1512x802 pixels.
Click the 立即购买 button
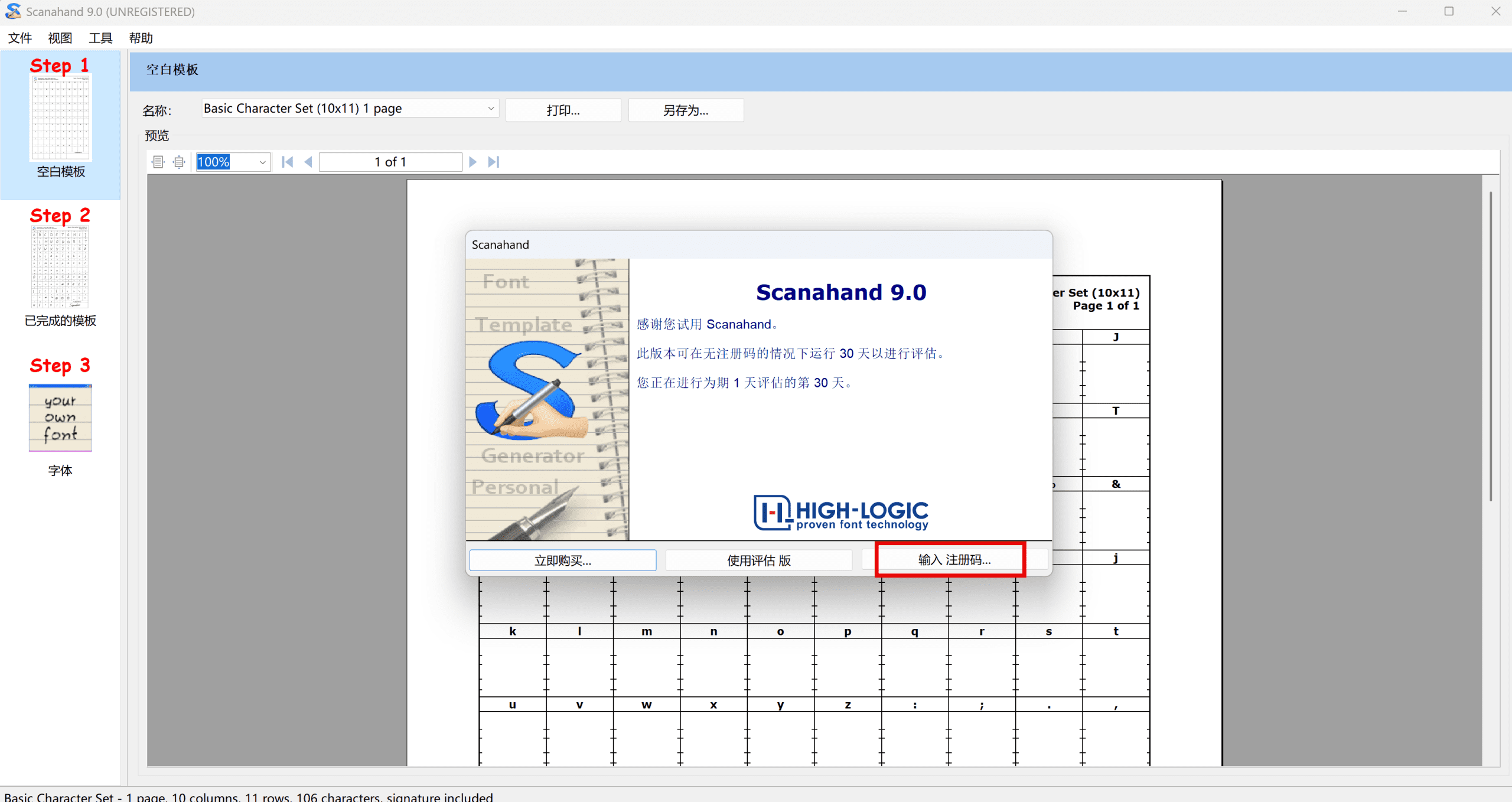click(x=562, y=560)
